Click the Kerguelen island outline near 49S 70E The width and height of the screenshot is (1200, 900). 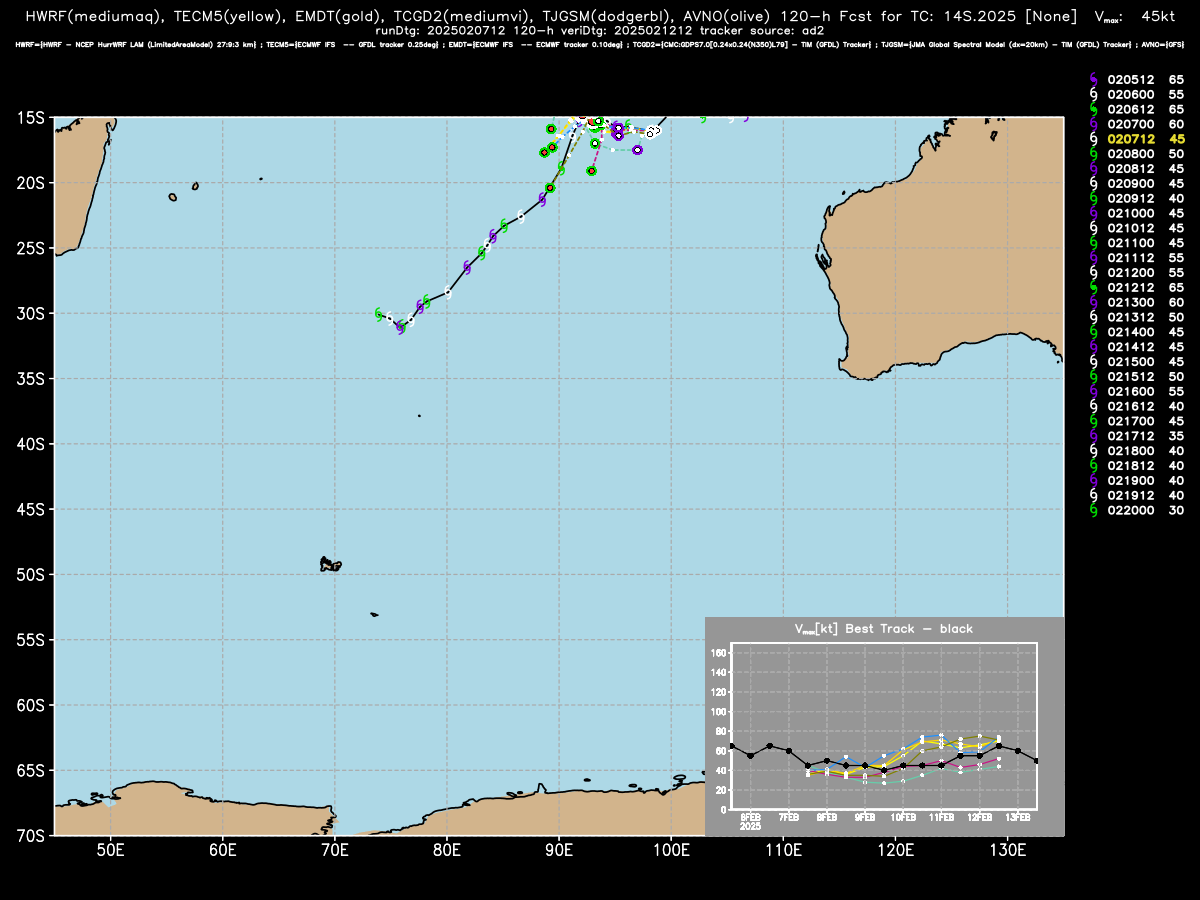(x=329, y=564)
